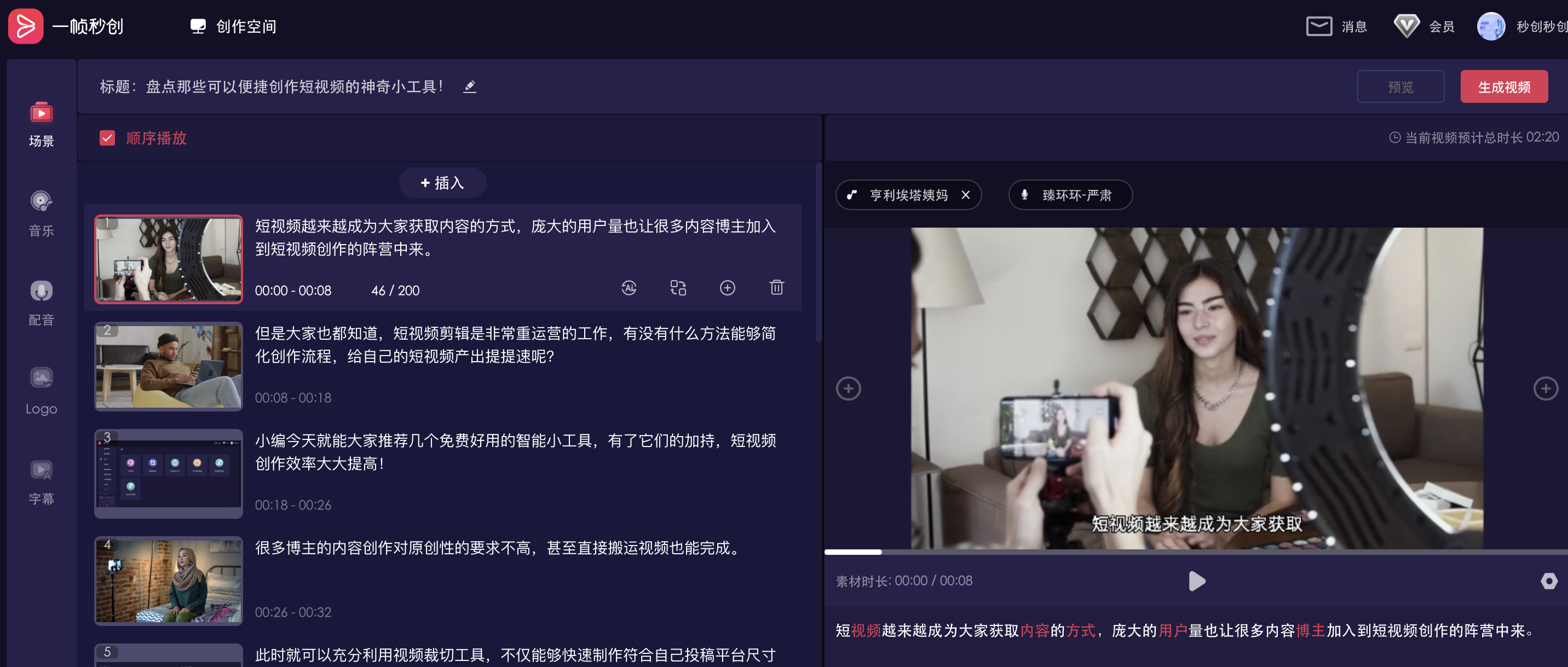Viewport: 1568px width, 667px height.
Task: Click the plus circle left of video preview
Action: 848,389
